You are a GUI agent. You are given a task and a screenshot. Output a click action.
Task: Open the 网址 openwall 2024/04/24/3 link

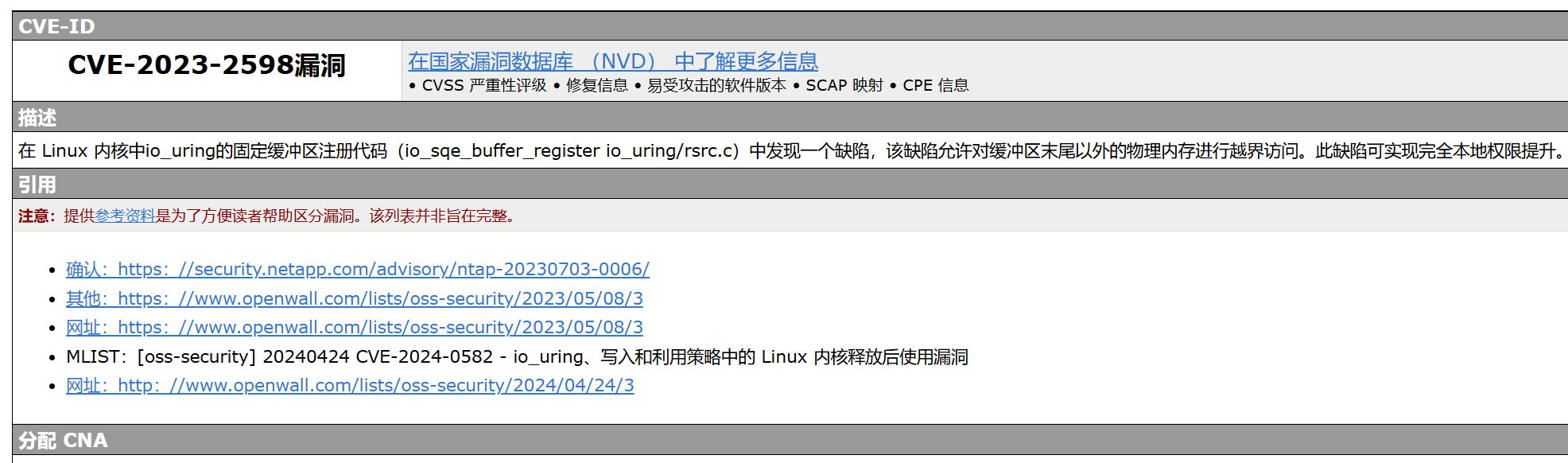click(350, 385)
